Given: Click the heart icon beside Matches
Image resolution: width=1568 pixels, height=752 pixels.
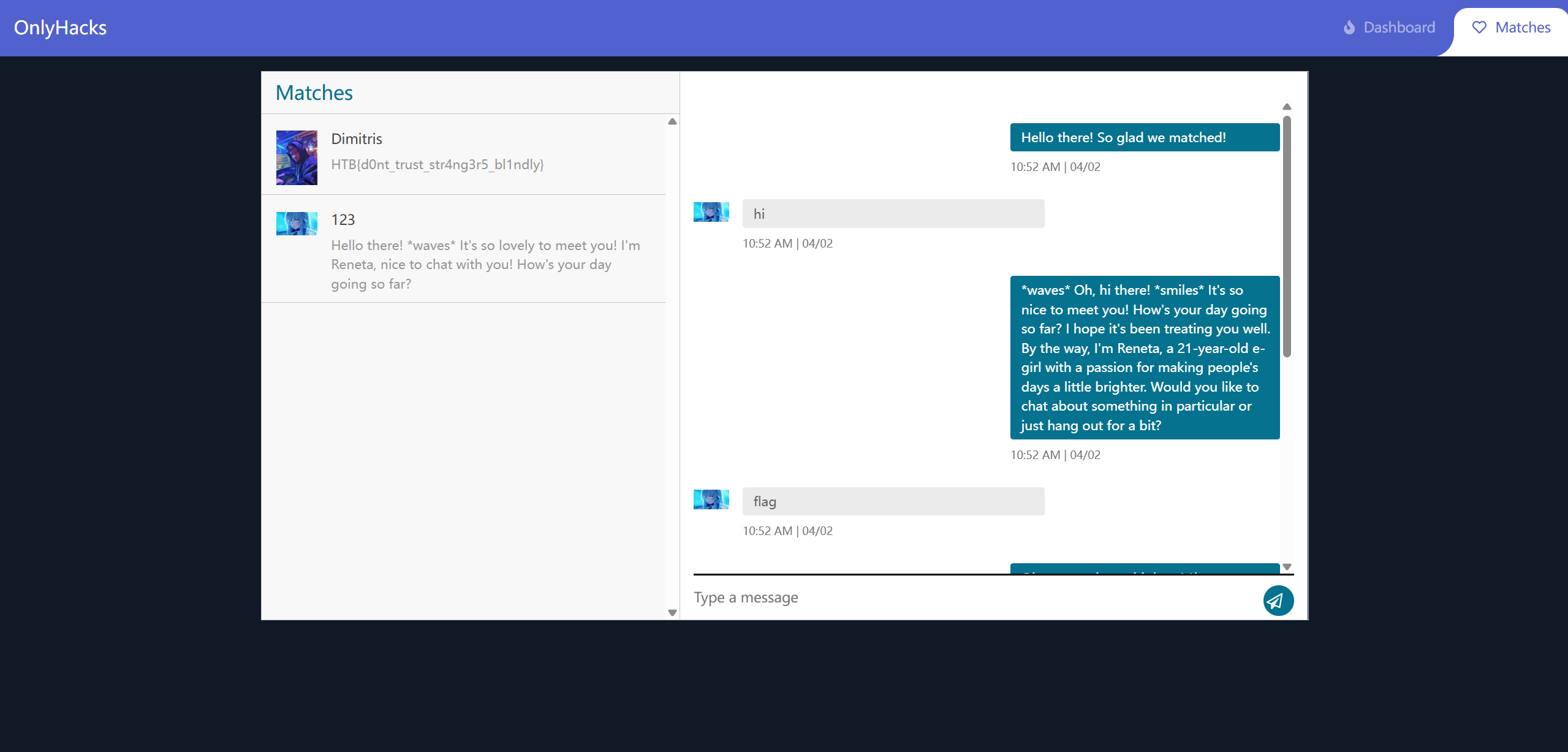Looking at the screenshot, I should (1479, 28).
